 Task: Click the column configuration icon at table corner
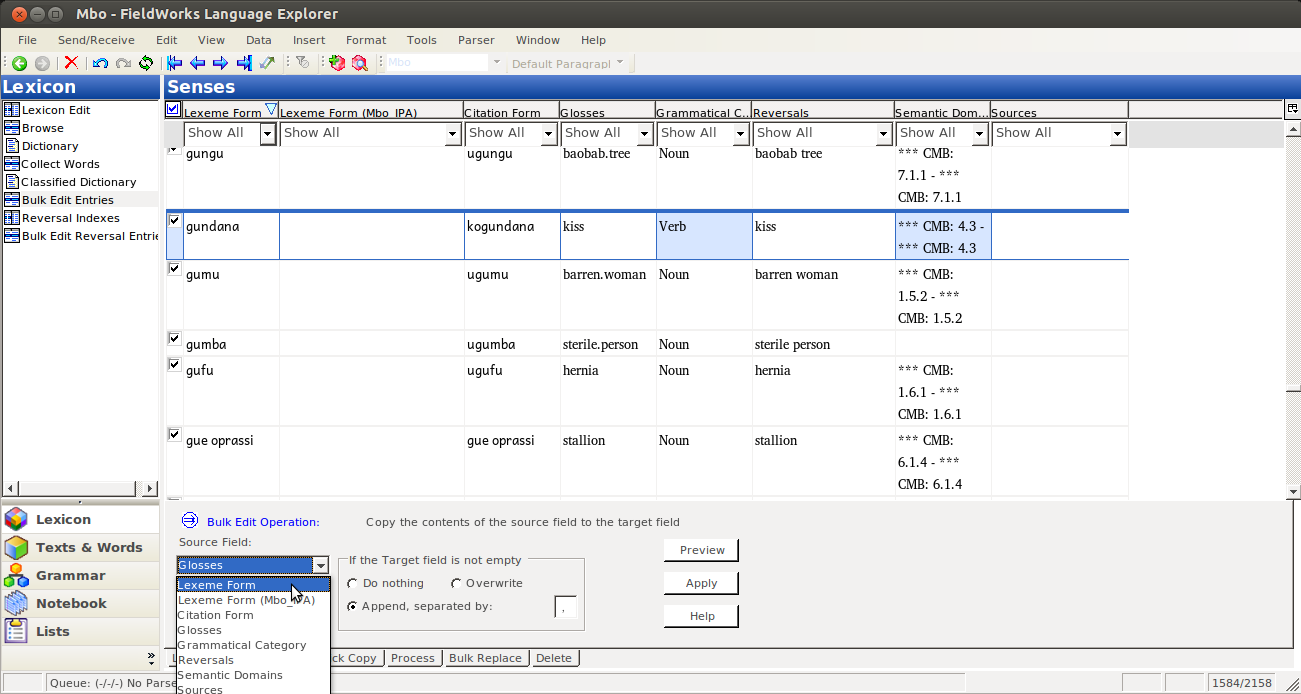click(1292, 109)
